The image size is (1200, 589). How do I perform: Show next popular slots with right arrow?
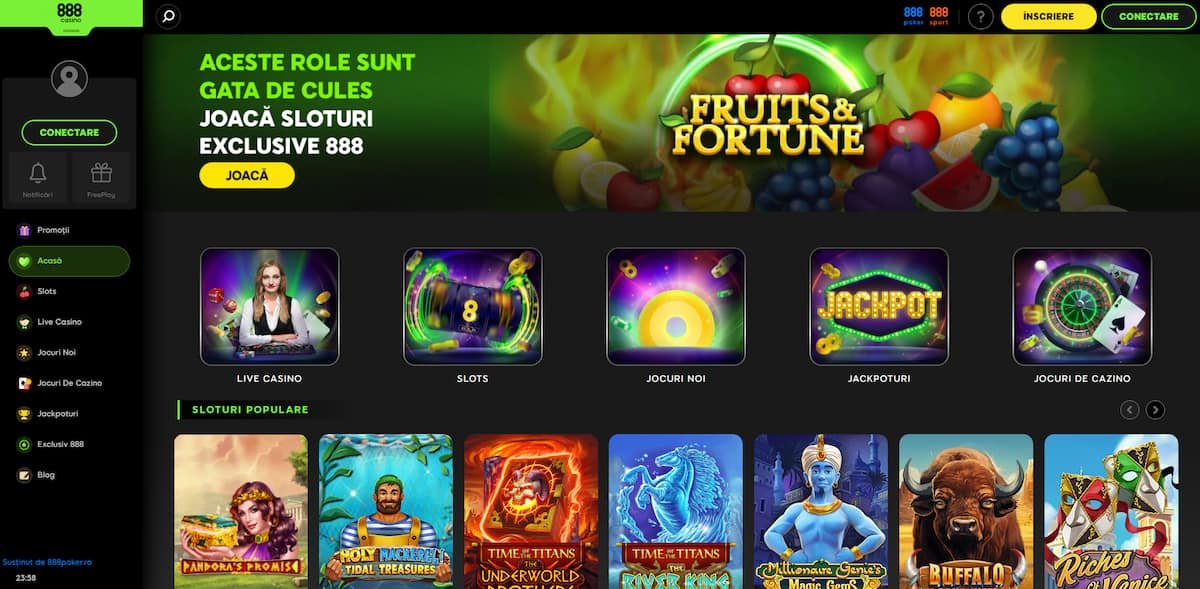point(1155,409)
